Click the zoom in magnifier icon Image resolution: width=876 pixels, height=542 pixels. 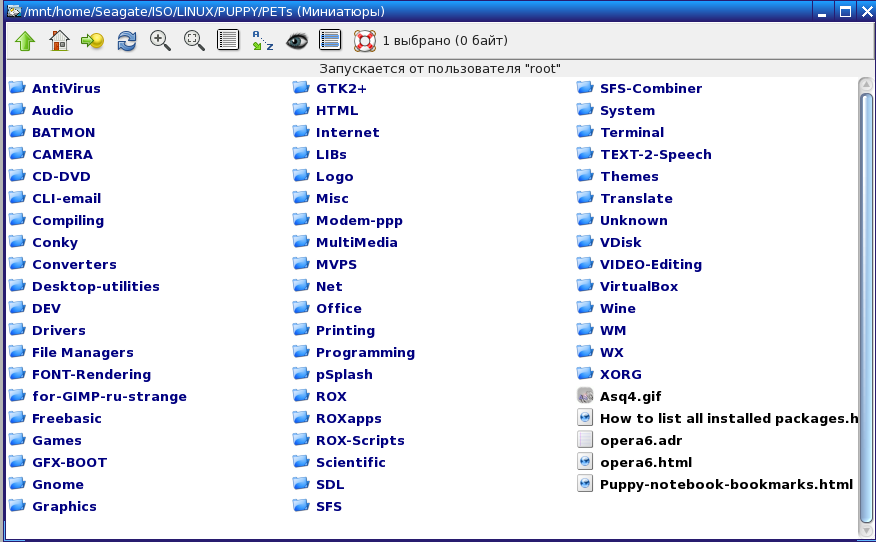pyautogui.click(x=160, y=41)
